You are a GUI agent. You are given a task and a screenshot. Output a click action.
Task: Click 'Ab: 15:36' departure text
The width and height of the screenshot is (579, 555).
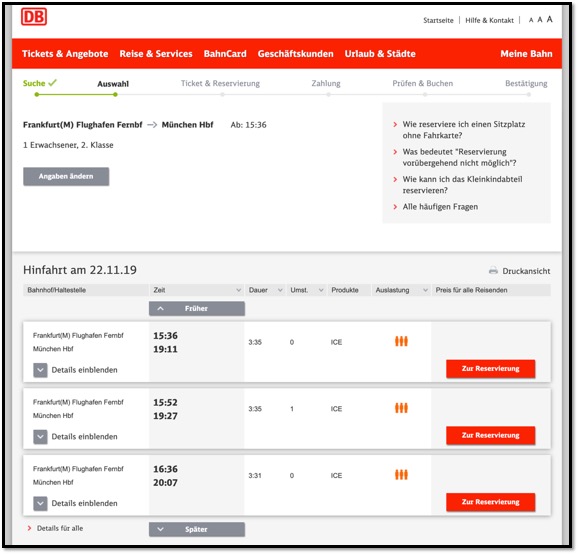(x=248, y=125)
